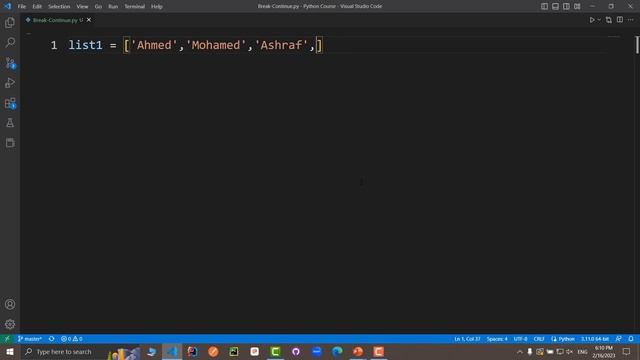
Task: Change indentation via Spaces: 4
Action: (497, 339)
